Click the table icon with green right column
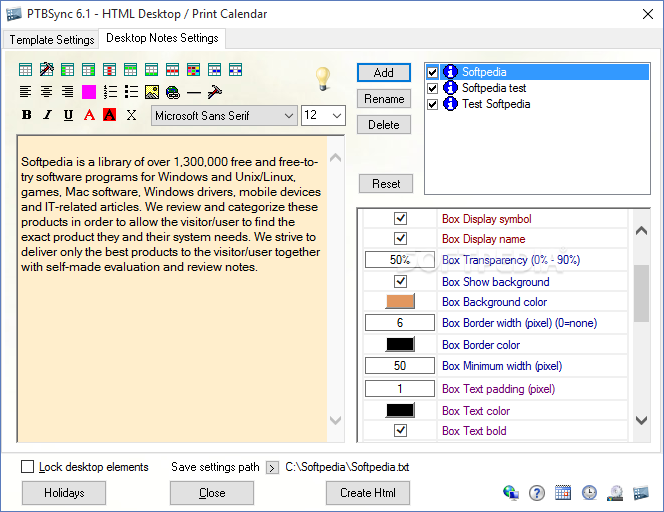 click(89, 70)
